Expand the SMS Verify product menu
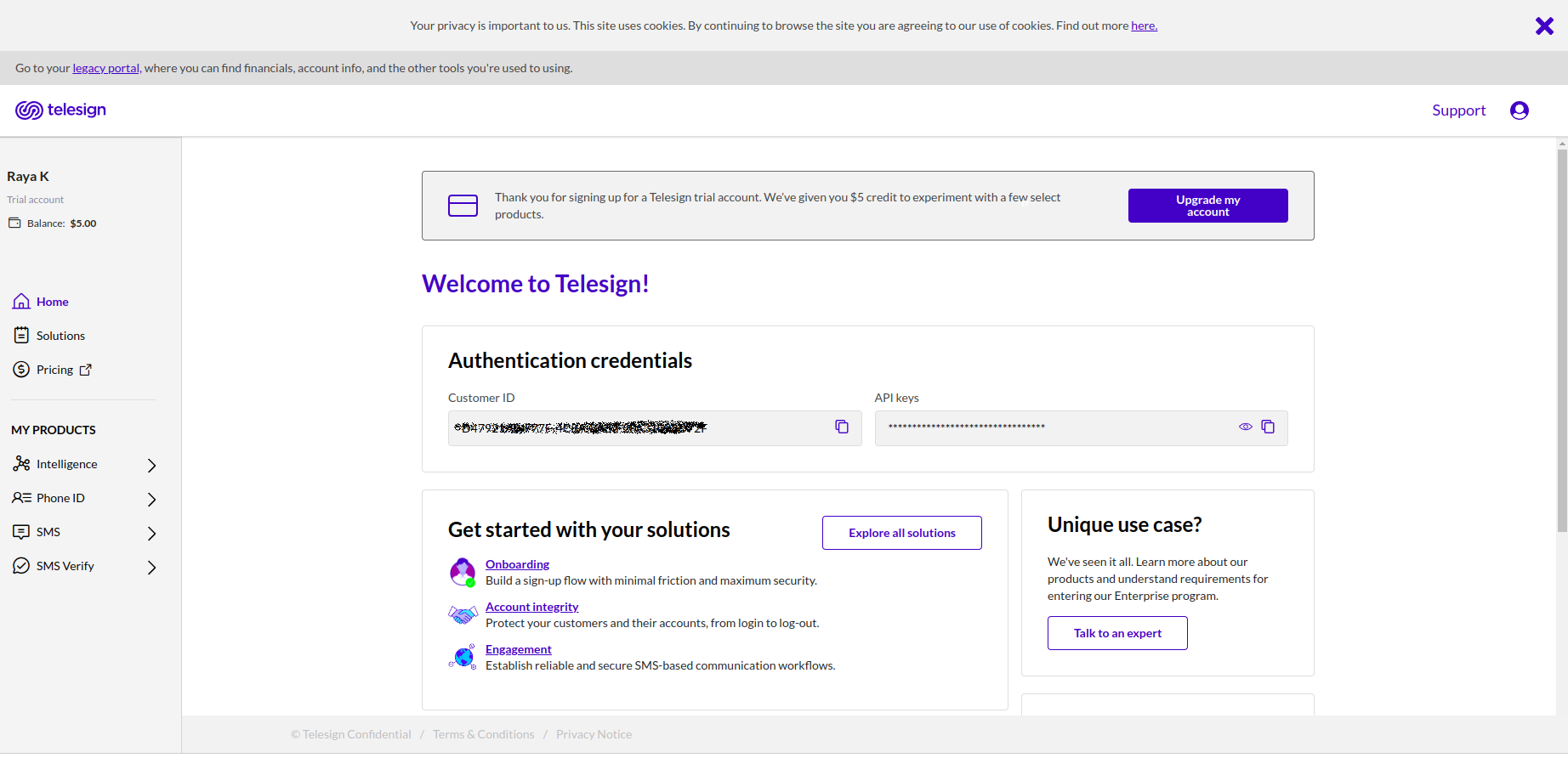This screenshot has width=1568, height=758. coord(151,567)
